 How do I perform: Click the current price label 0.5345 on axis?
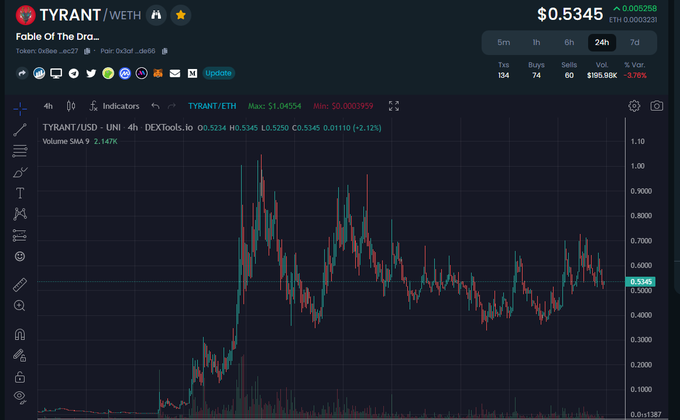[x=641, y=282]
